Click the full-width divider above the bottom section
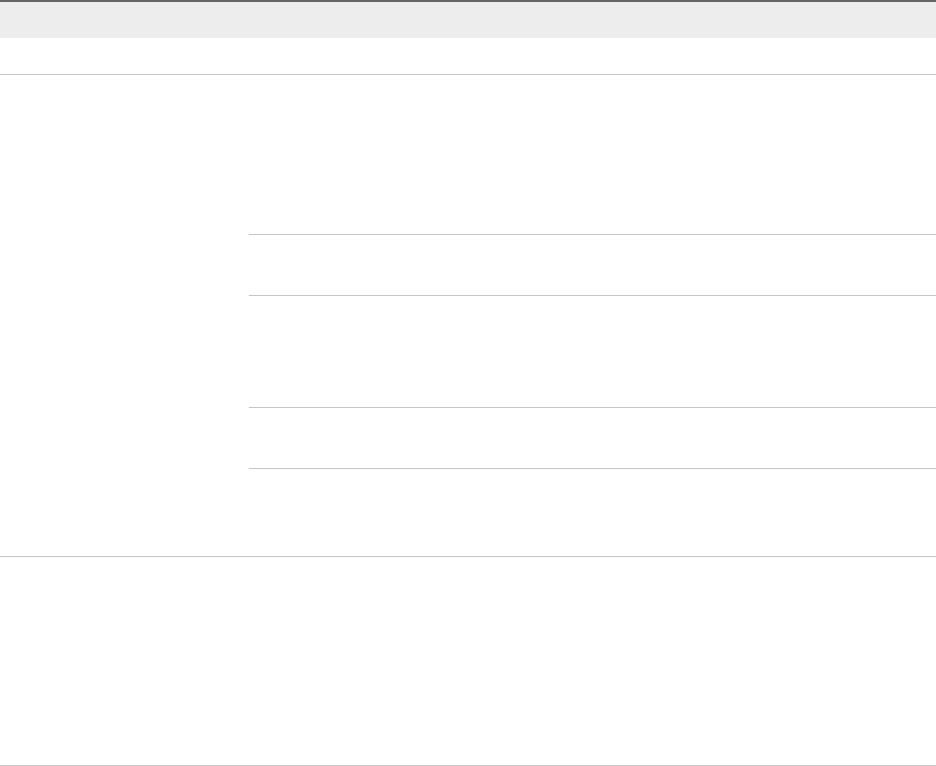This screenshot has width=936, height=766. click(468, 556)
